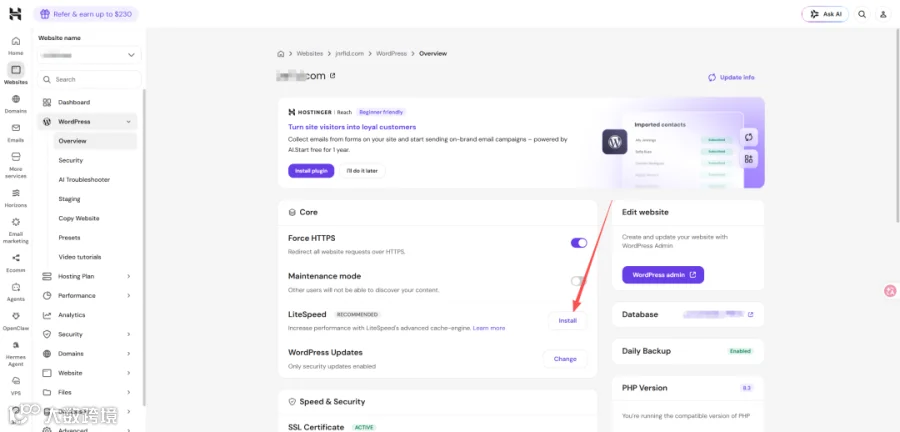This screenshot has width=900, height=432.
Task: Open AI Troubleshooter
Action: [x=95, y=180]
